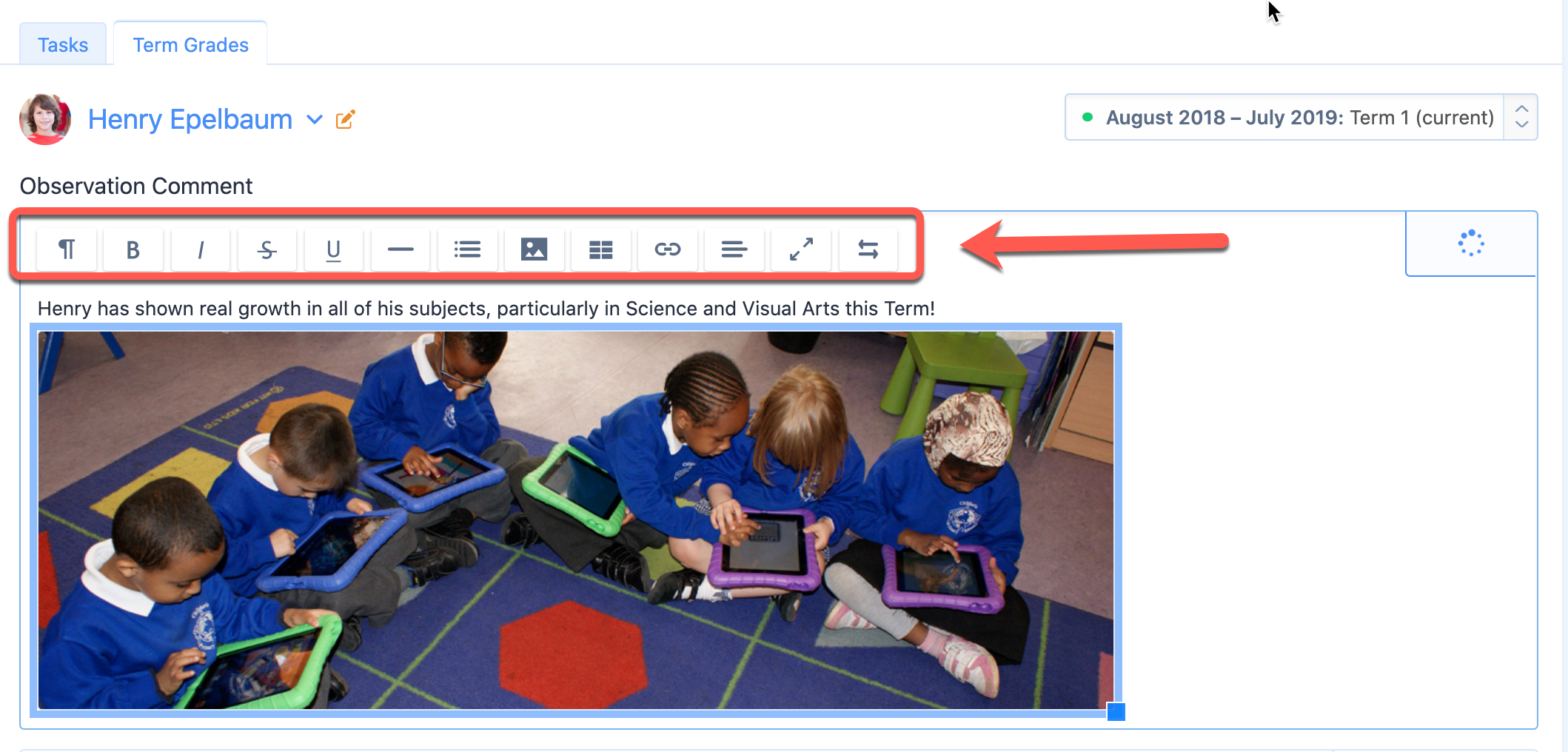Screen dimensions: 1568x752
Task: Click the swap arrows toolbar icon
Action: (868, 249)
